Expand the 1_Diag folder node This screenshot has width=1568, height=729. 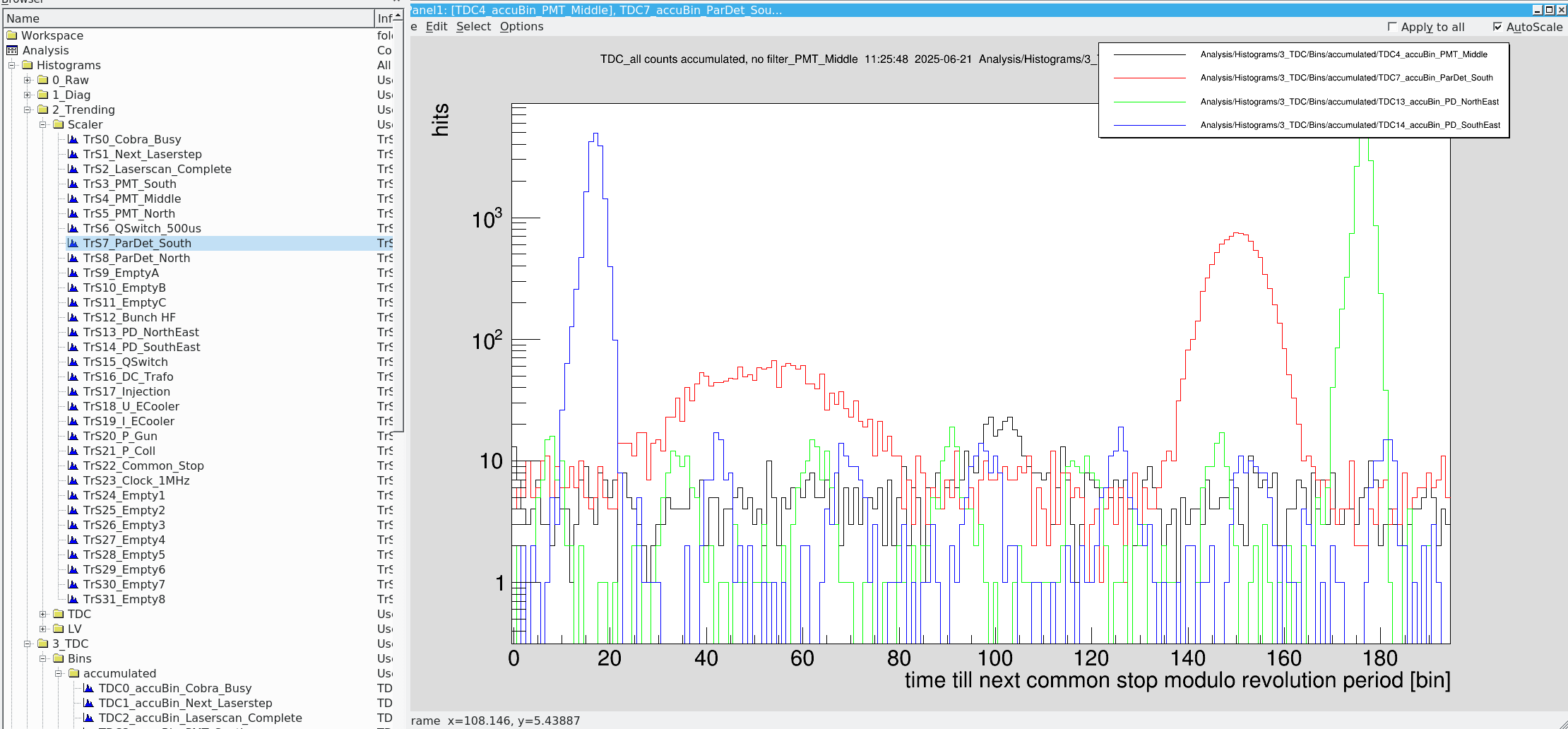tap(28, 95)
